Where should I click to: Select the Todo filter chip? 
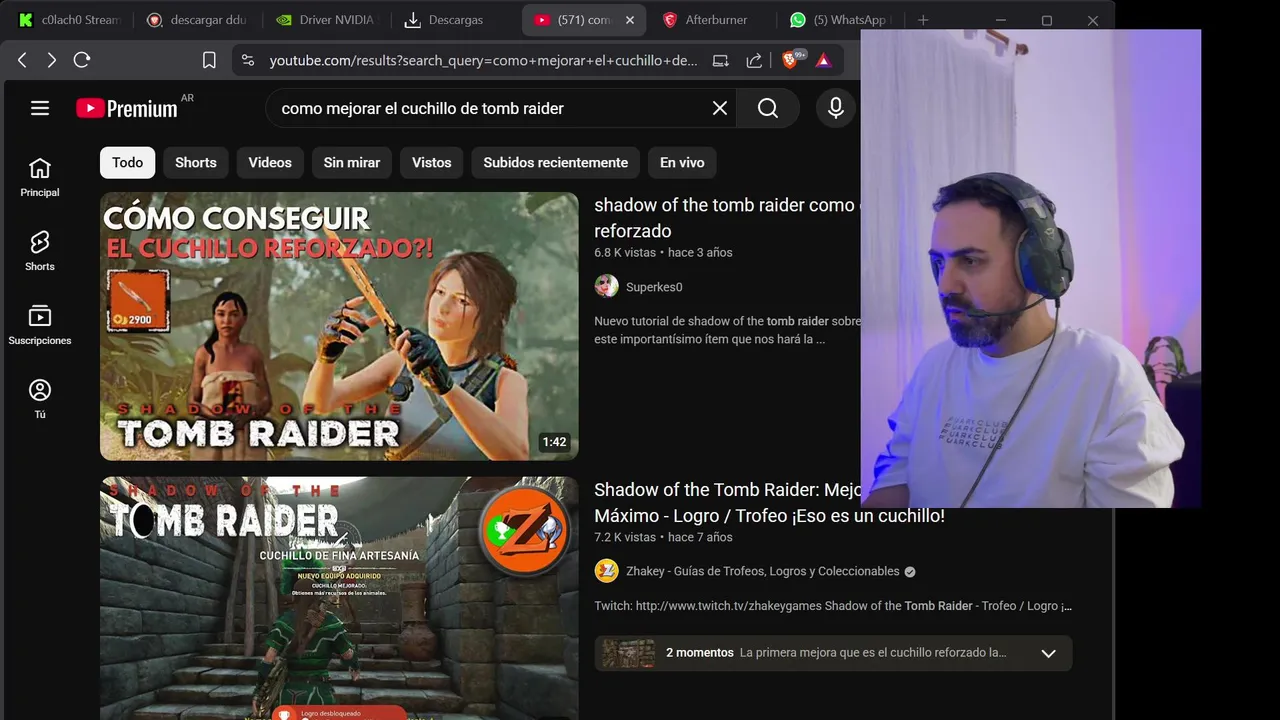[x=127, y=162]
